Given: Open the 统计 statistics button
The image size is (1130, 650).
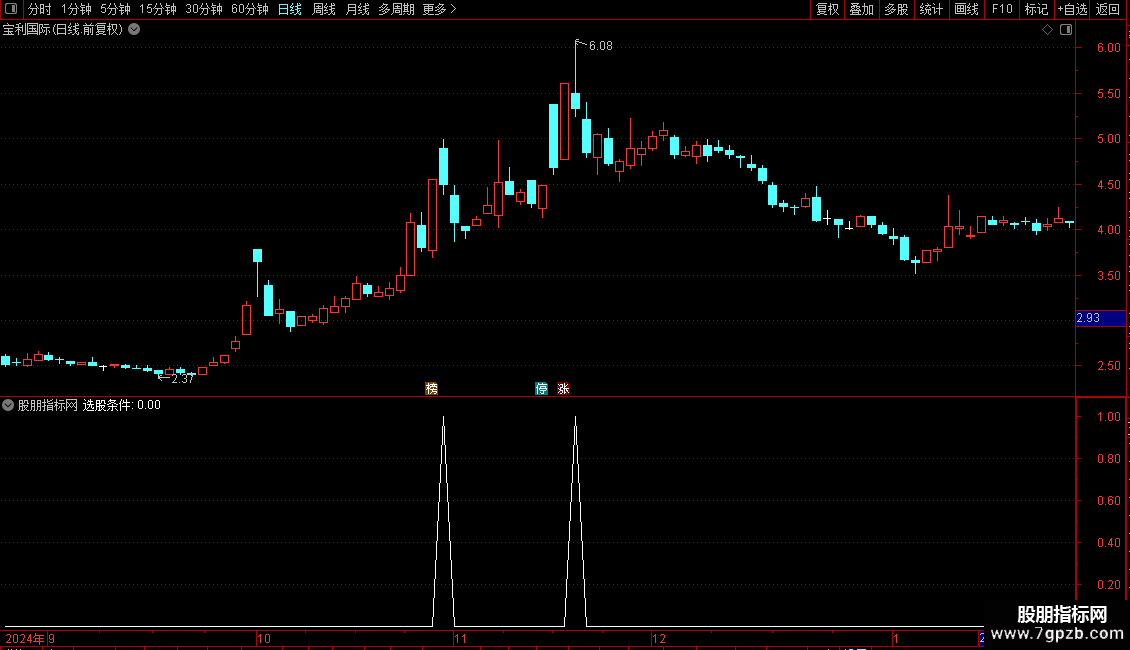Looking at the screenshot, I should pyautogui.click(x=931, y=9).
